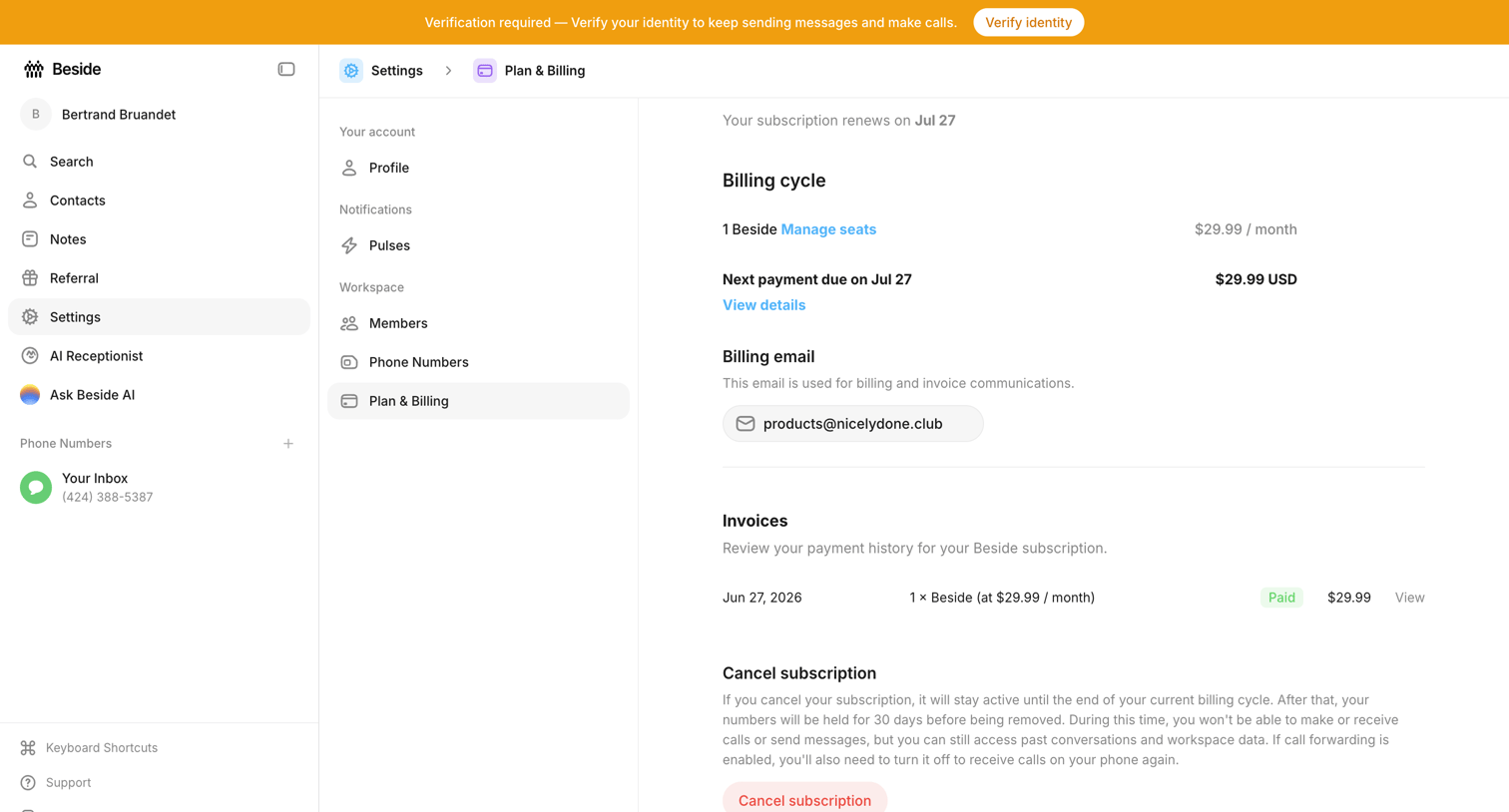The image size is (1509, 812).
Task: Click the Paid status badge
Action: [x=1281, y=598]
